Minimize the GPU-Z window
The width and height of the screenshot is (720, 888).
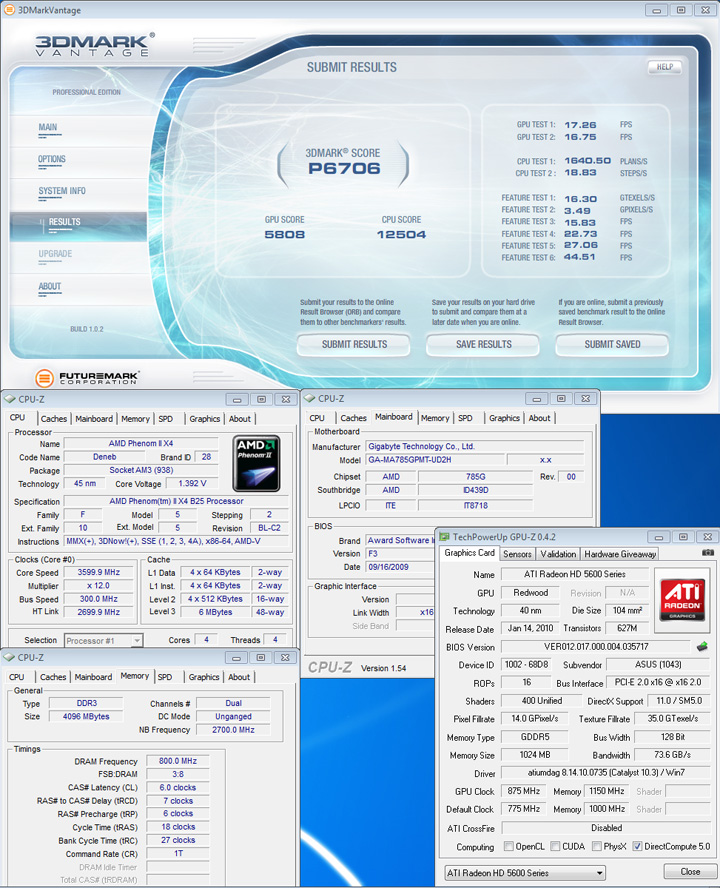coord(659,537)
